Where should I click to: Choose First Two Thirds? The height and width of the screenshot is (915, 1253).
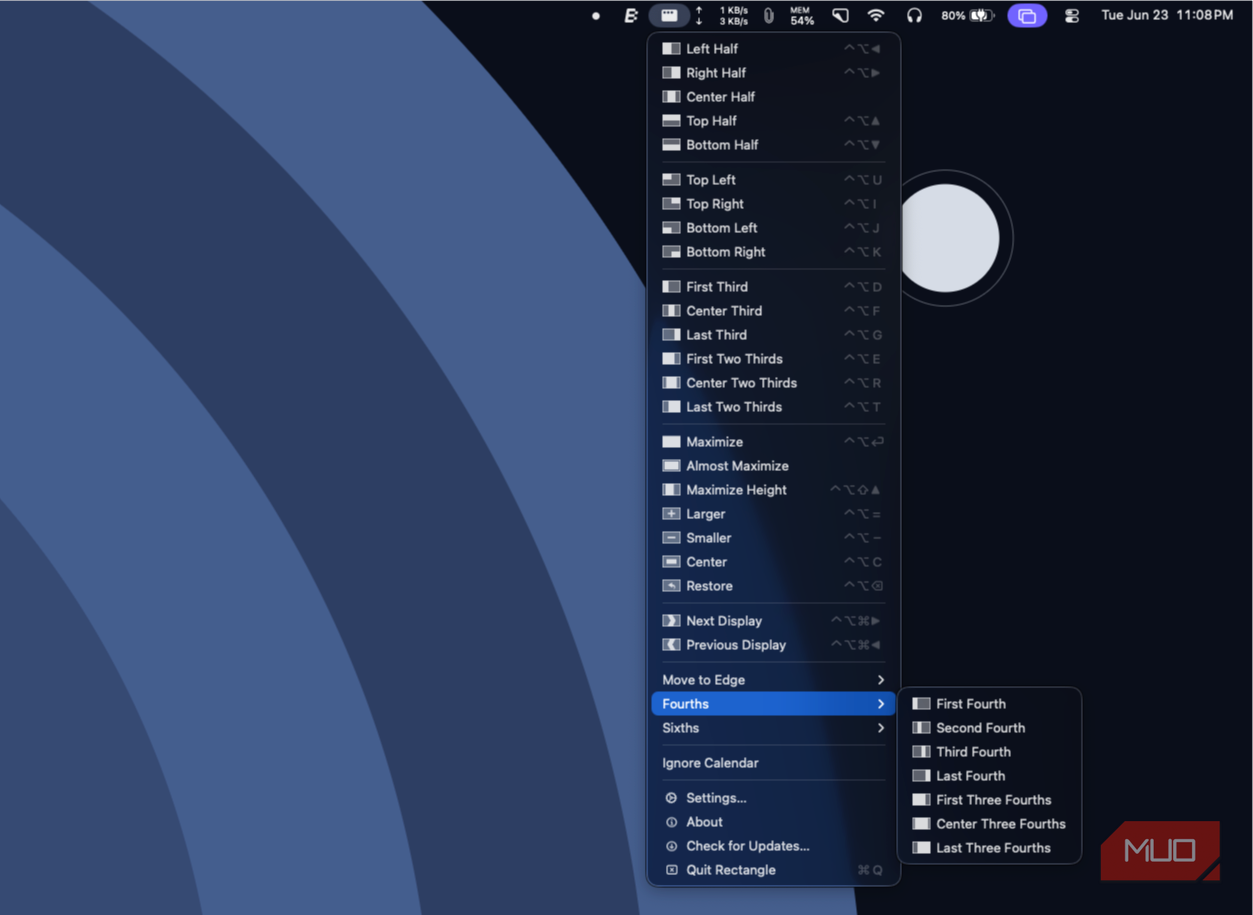click(773, 359)
